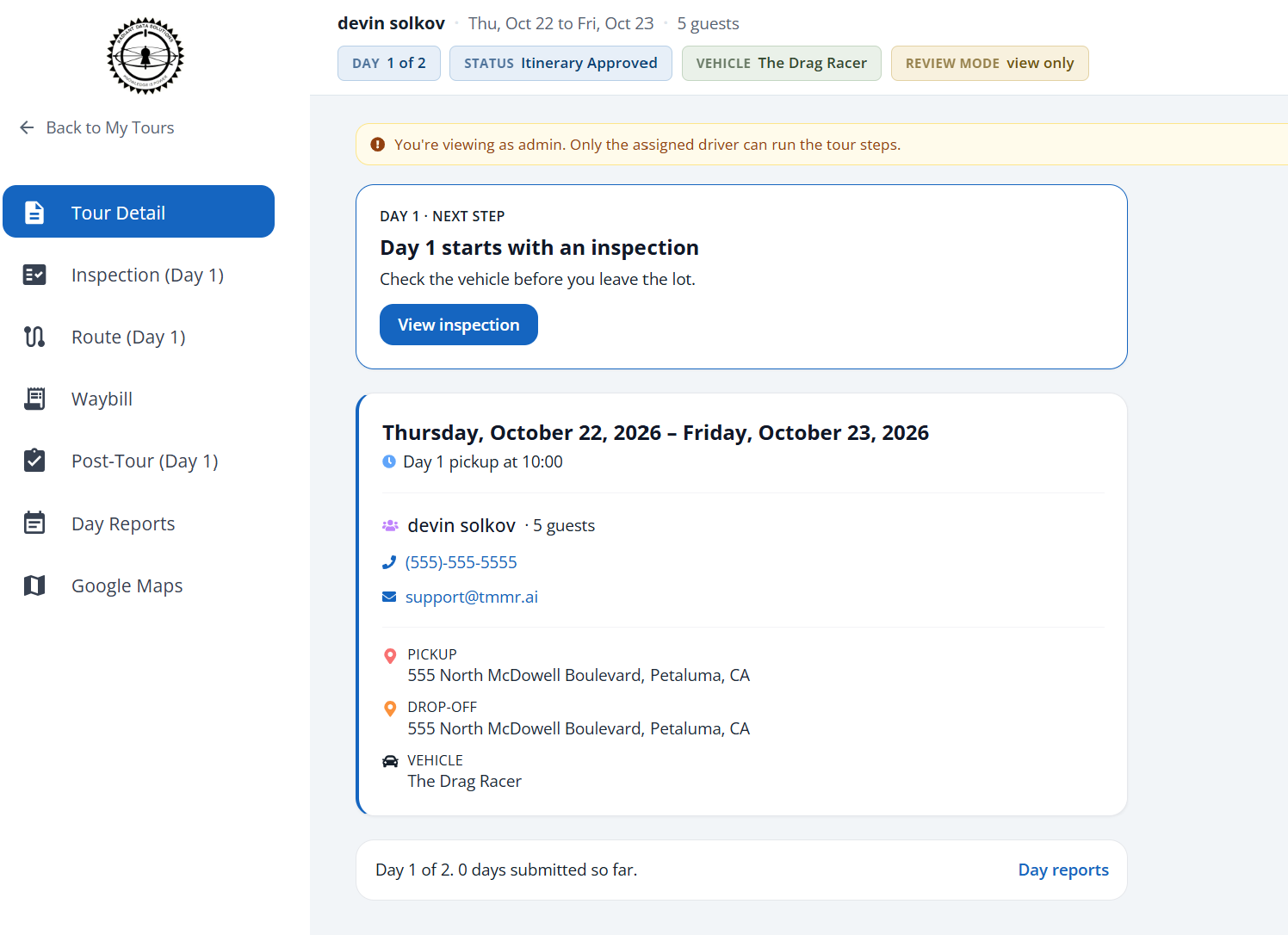1288x935 pixels.
Task: Click 'The Drag Racer' under VEHICLE label
Action: point(465,781)
